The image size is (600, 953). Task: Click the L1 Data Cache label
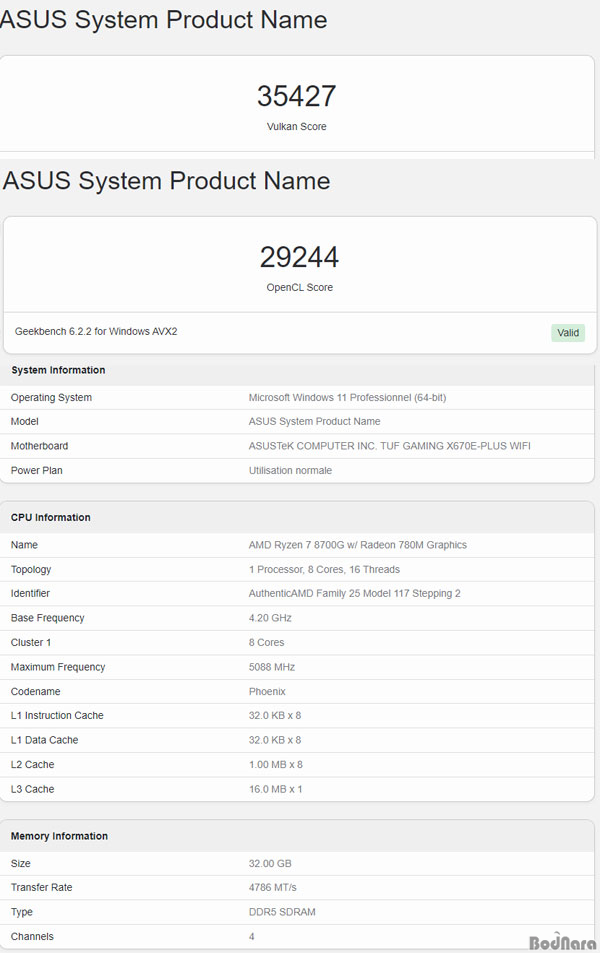point(44,740)
